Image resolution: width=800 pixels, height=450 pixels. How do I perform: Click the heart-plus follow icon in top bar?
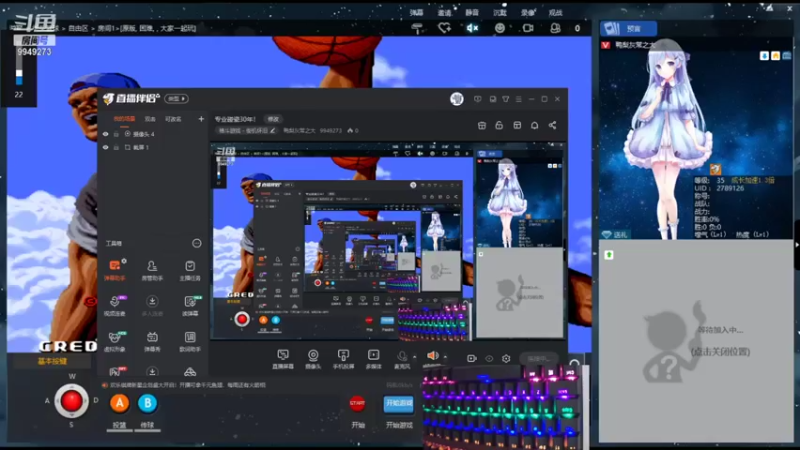[444, 29]
